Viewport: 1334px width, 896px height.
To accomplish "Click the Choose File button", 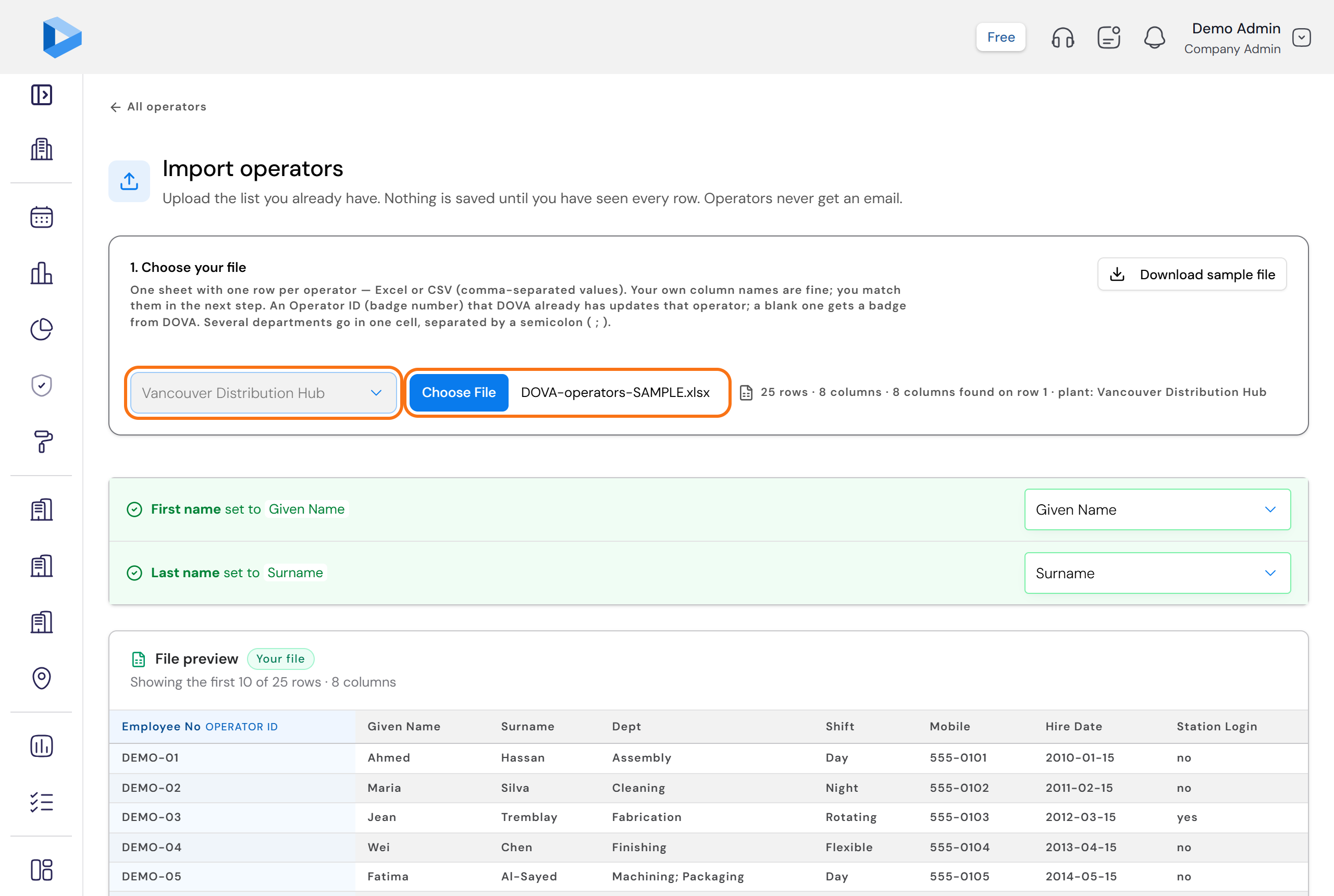I will pos(459,393).
